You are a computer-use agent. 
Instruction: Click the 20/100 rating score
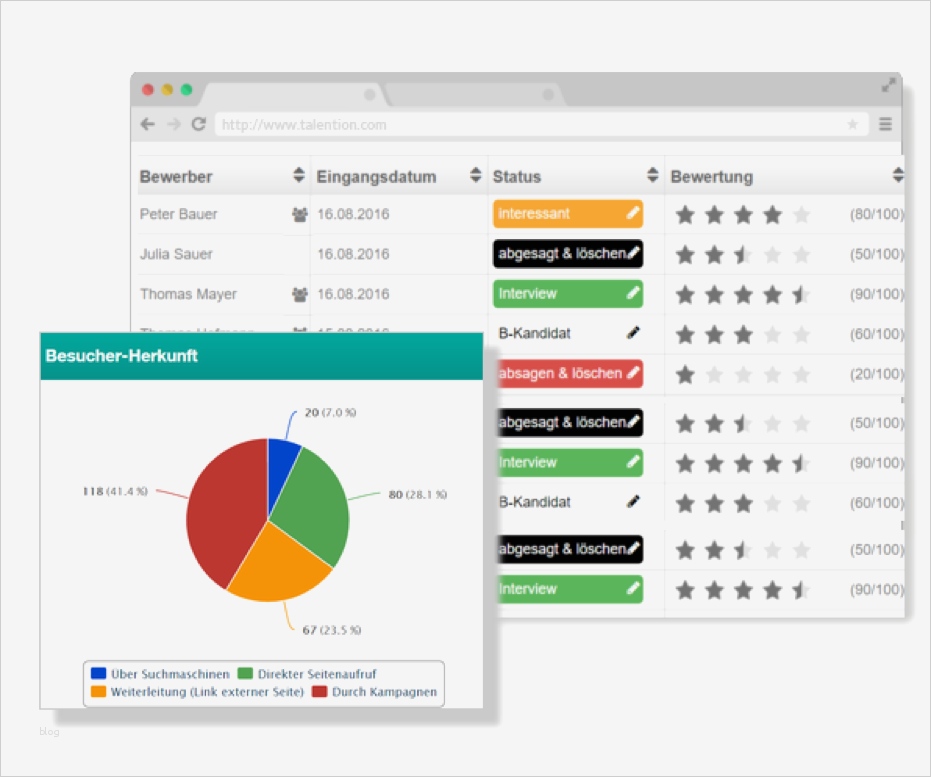point(876,374)
